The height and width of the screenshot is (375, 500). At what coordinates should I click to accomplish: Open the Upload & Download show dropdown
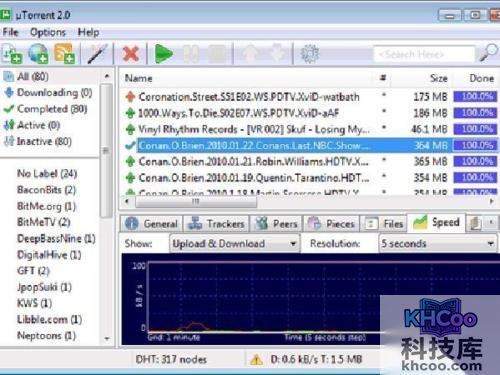tap(235, 244)
